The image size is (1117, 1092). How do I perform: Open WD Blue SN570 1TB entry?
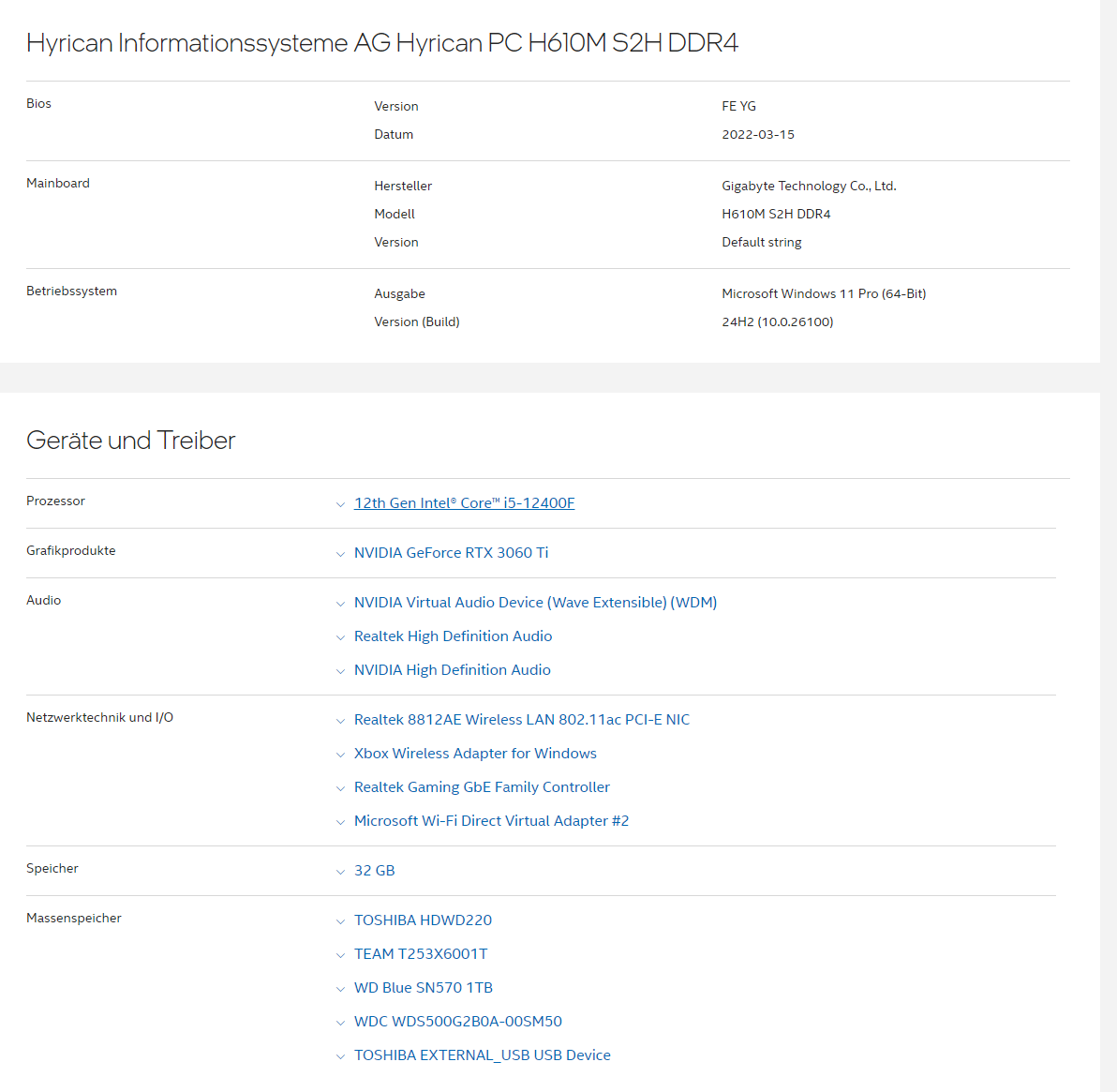point(424,987)
